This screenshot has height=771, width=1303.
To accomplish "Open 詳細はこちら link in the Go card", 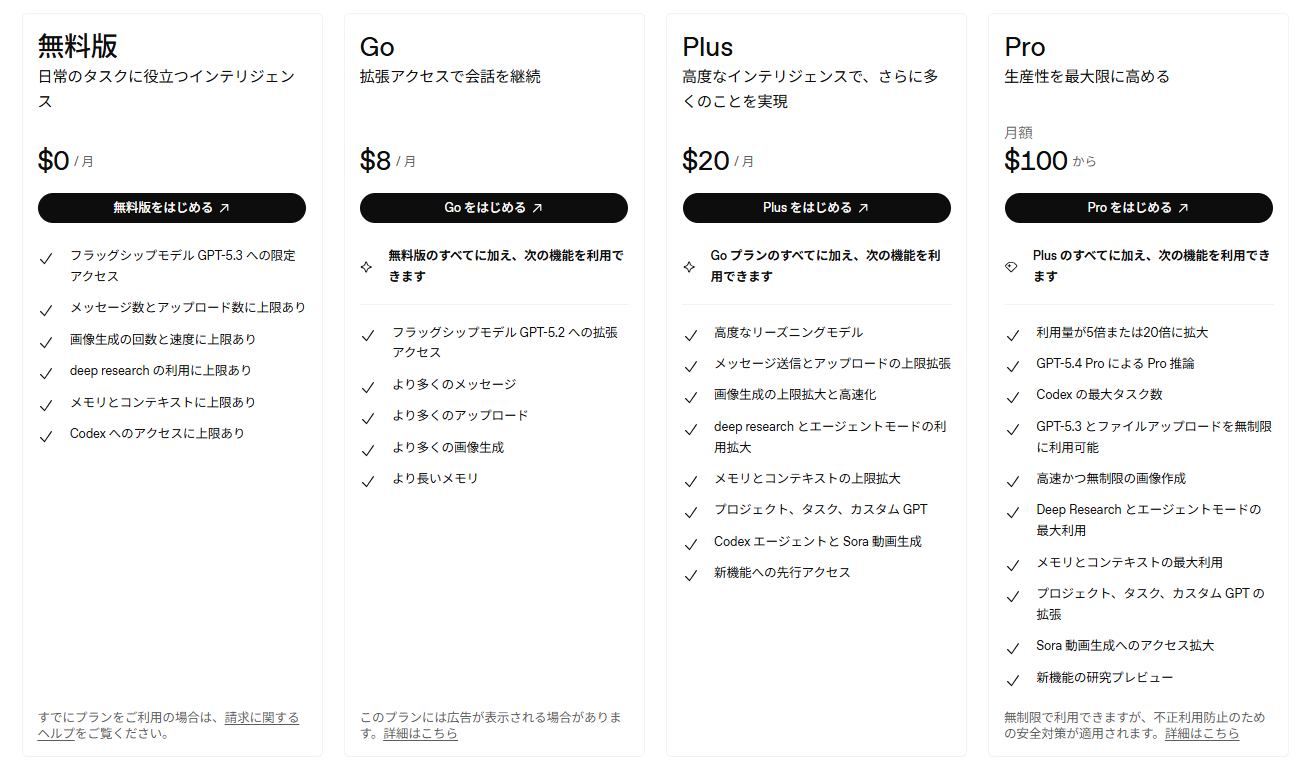I will (420, 733).
